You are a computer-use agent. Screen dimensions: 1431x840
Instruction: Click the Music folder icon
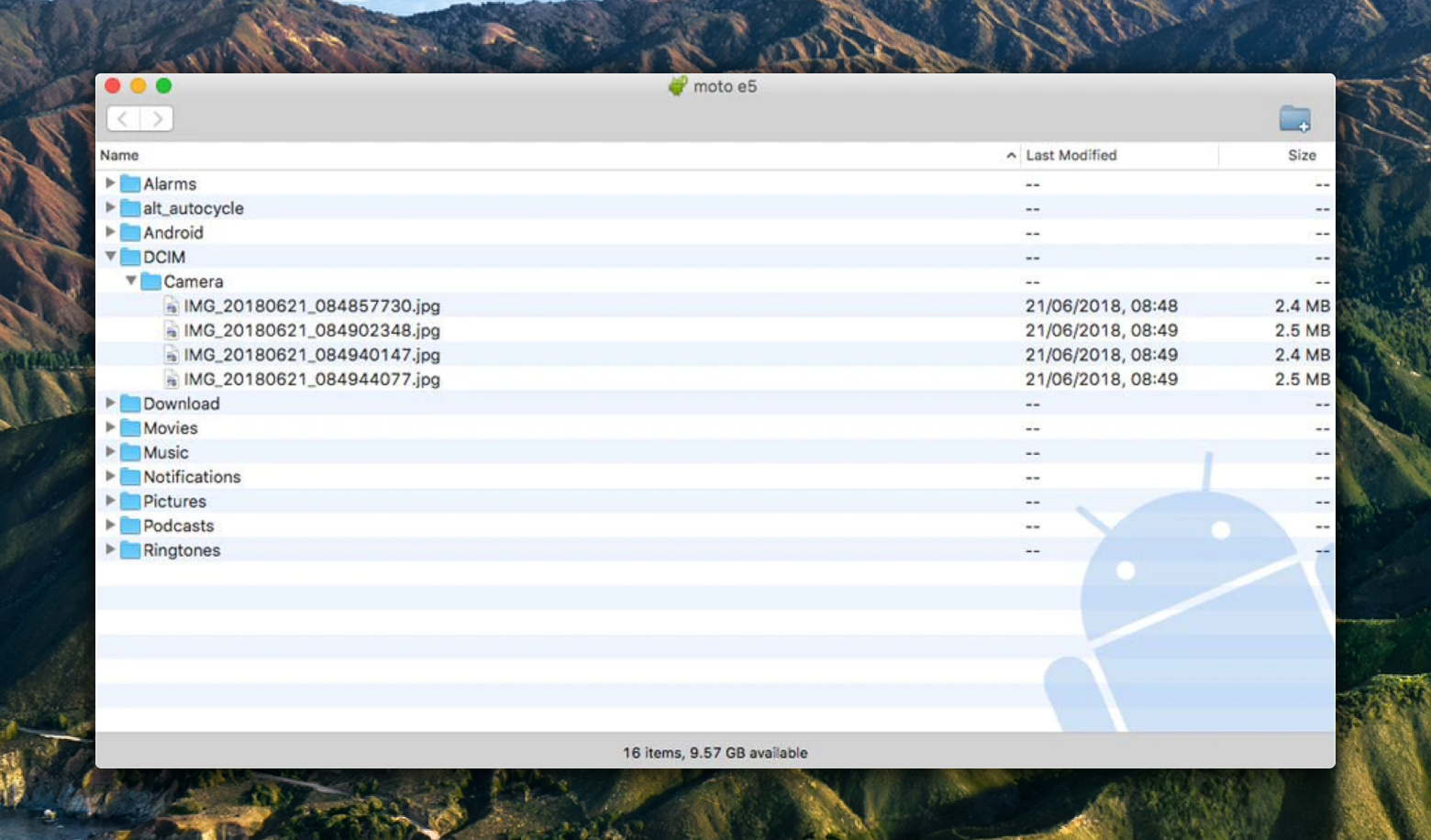click(x=130, y=452)
